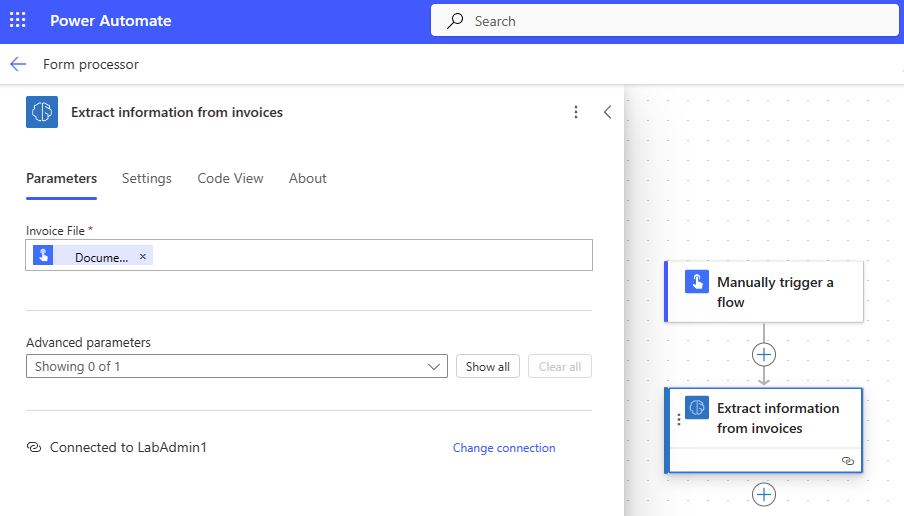
Task: Open the app launcher waffle menu
Action: [18, 20]
